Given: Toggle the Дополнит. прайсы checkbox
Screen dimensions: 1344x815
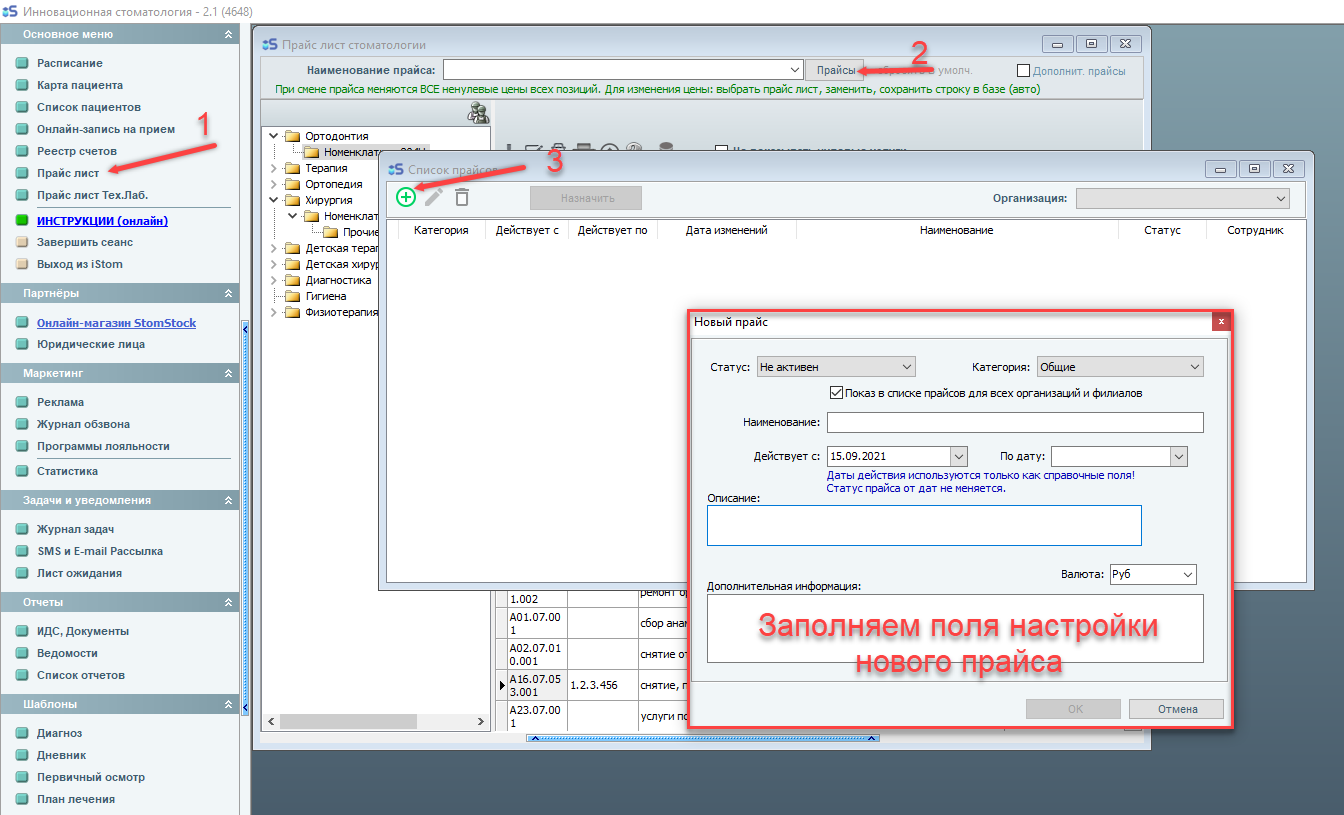Looking at the screenshot, I should 1023,71.
